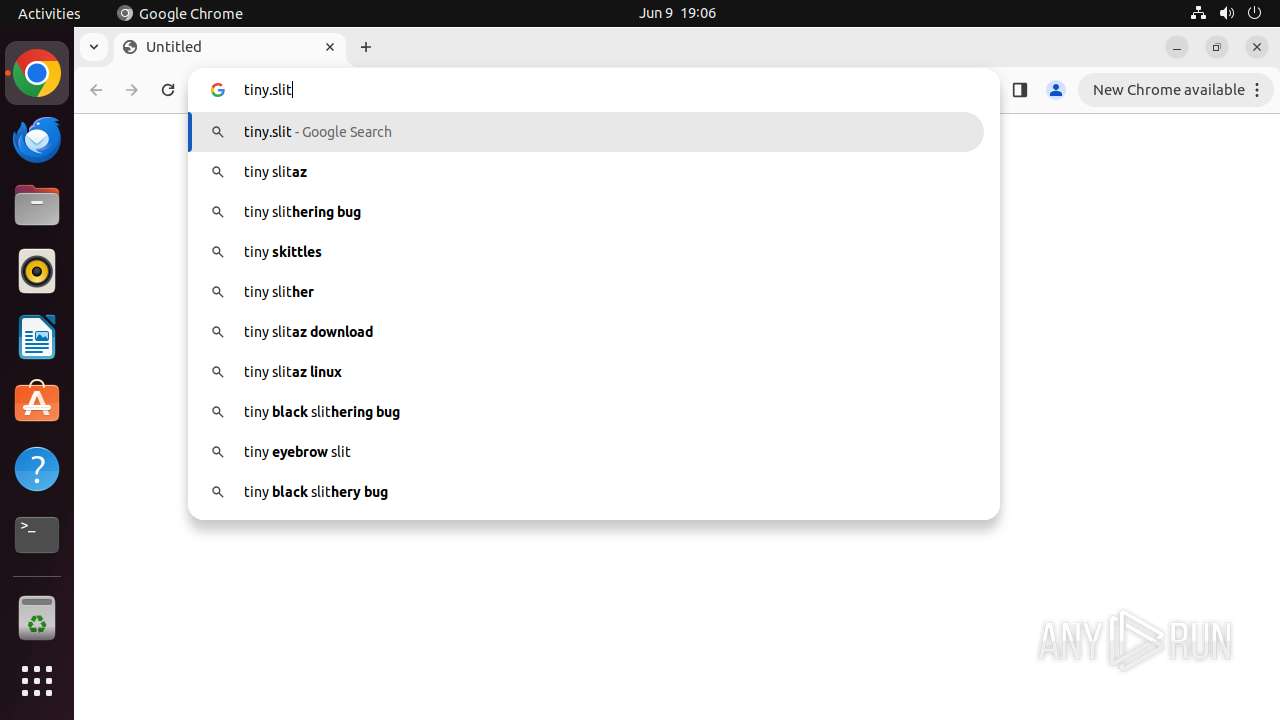Image resolution: width=1280 pixels, height=720 pixels.
Task: Select suggestion tiny slither
Action: [x=586, y=292]
